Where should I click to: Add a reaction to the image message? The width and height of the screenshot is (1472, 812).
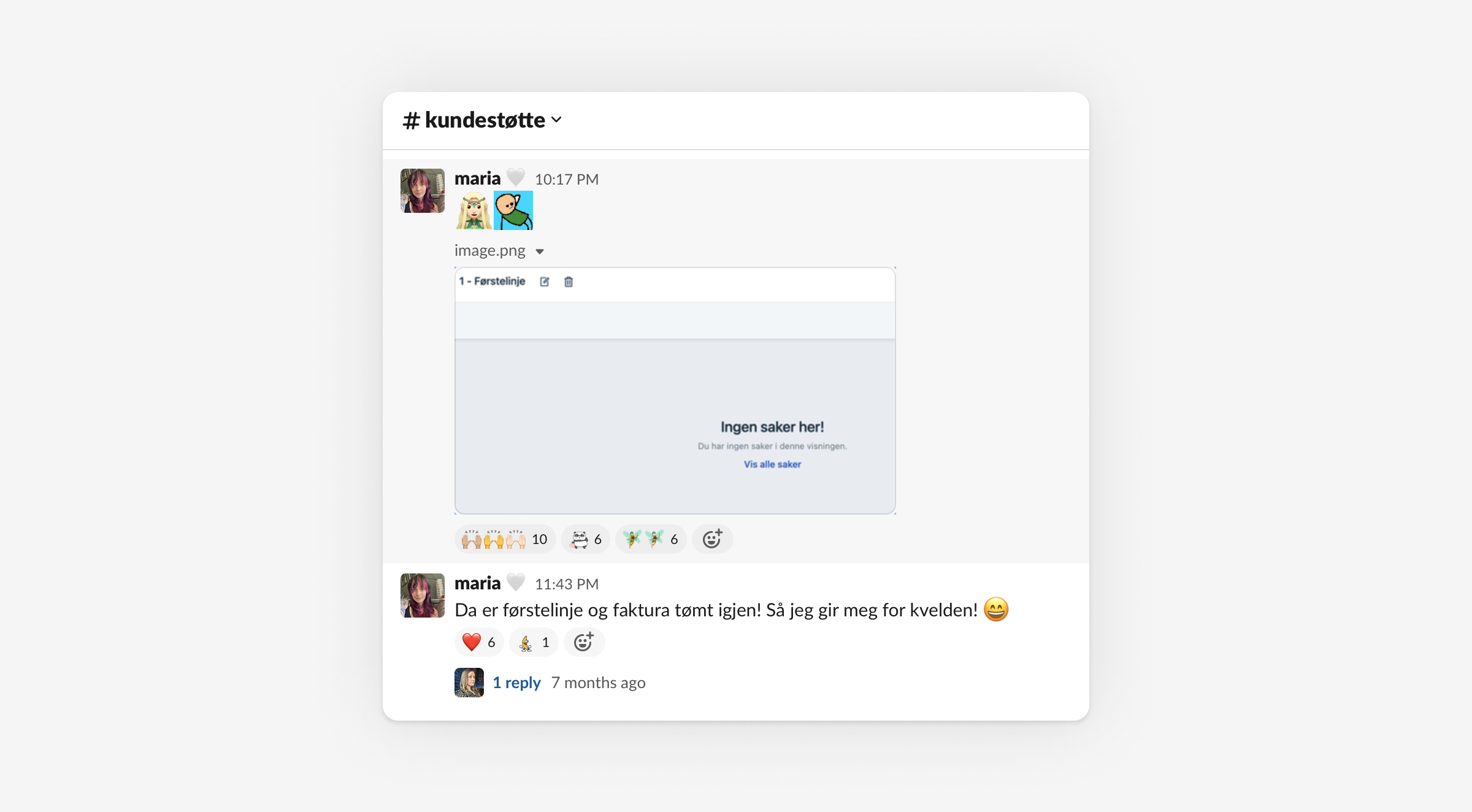[x=712, y=539]
